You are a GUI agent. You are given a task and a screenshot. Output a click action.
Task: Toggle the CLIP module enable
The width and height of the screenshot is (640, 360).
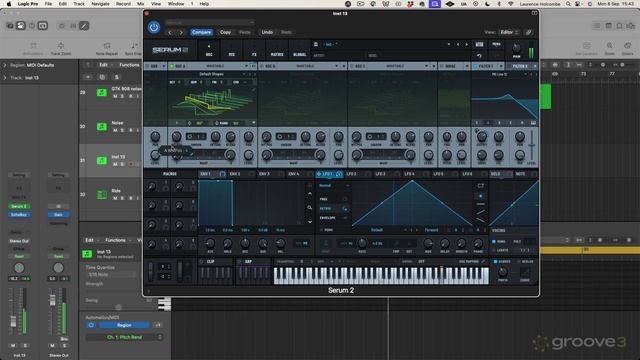201,262
